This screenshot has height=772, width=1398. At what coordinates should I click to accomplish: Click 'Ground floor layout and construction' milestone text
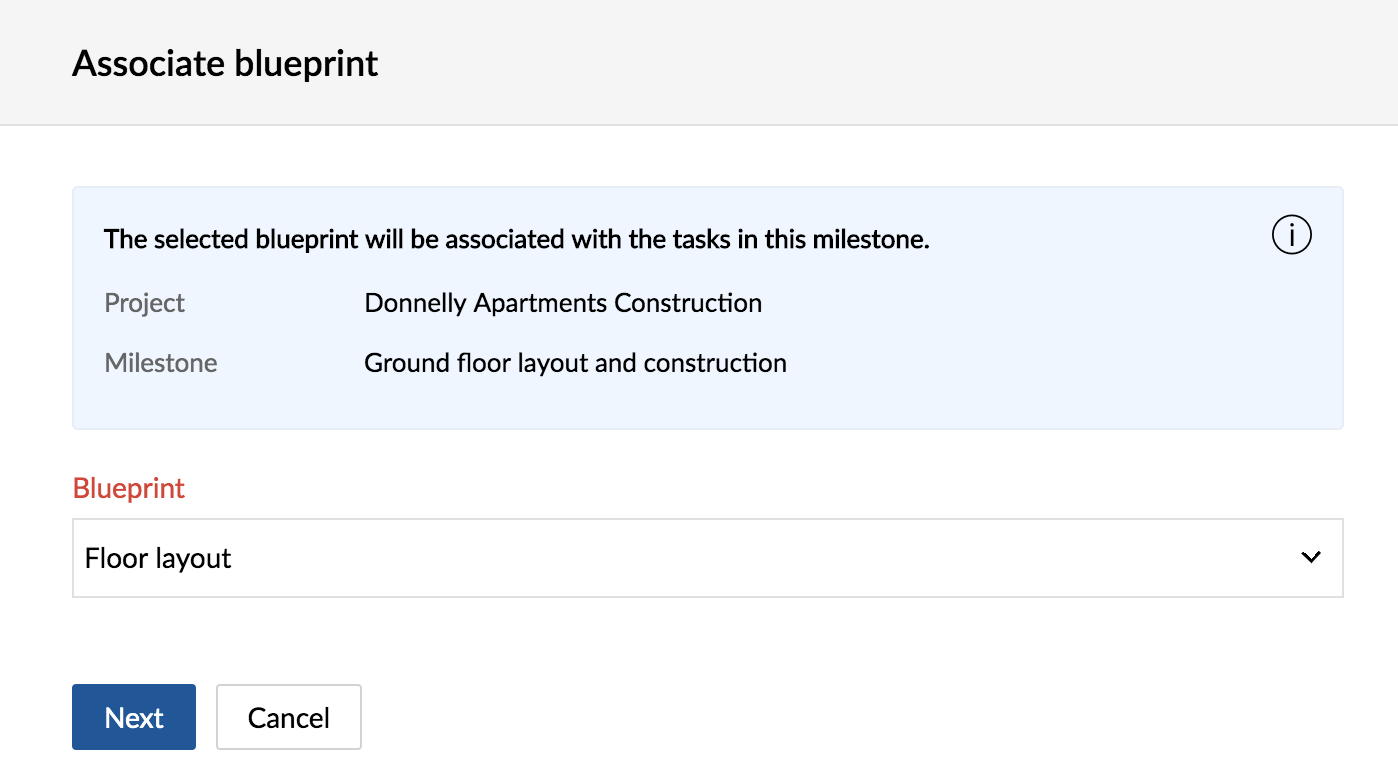click(x=575, y=363)
